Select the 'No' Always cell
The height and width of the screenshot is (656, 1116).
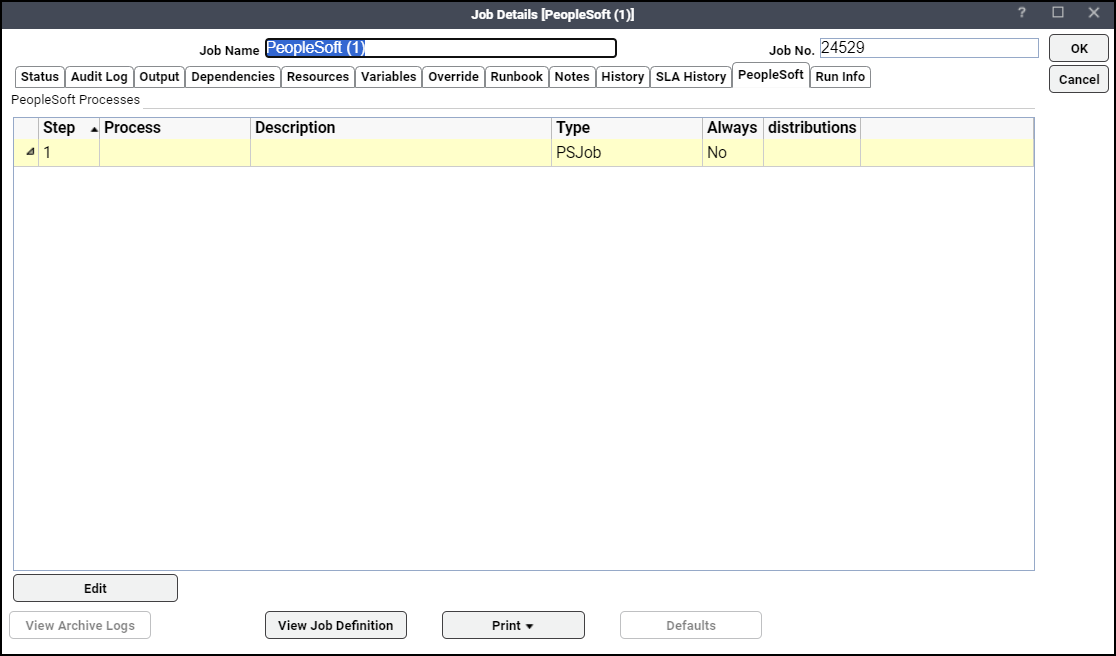(x=732, y=152)
